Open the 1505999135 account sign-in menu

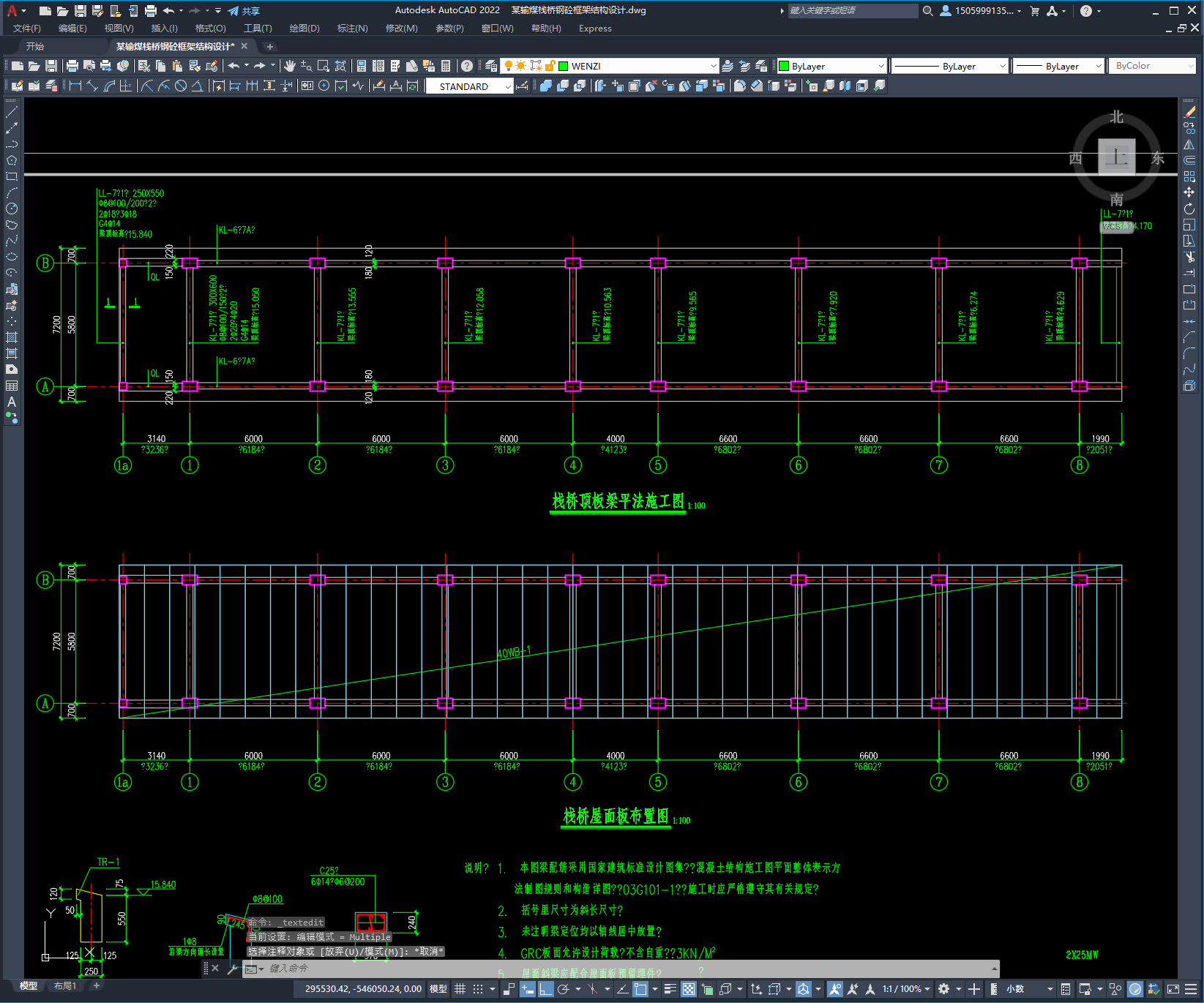(x=981, y=11)
